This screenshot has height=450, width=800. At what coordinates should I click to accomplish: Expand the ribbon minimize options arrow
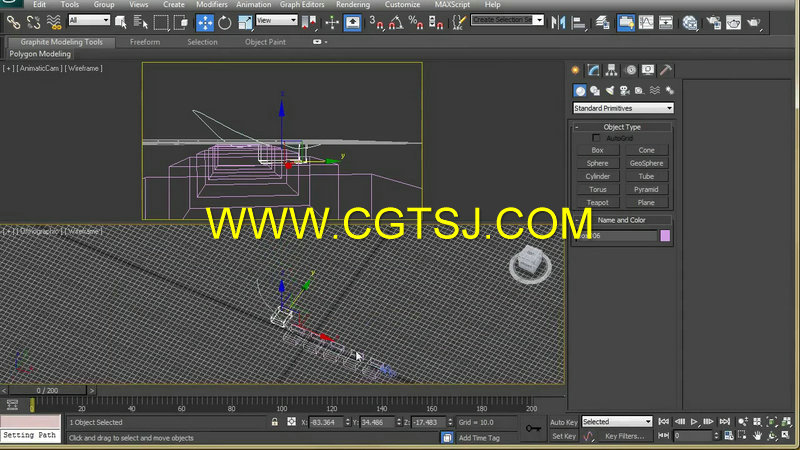[x=326, y=42]
